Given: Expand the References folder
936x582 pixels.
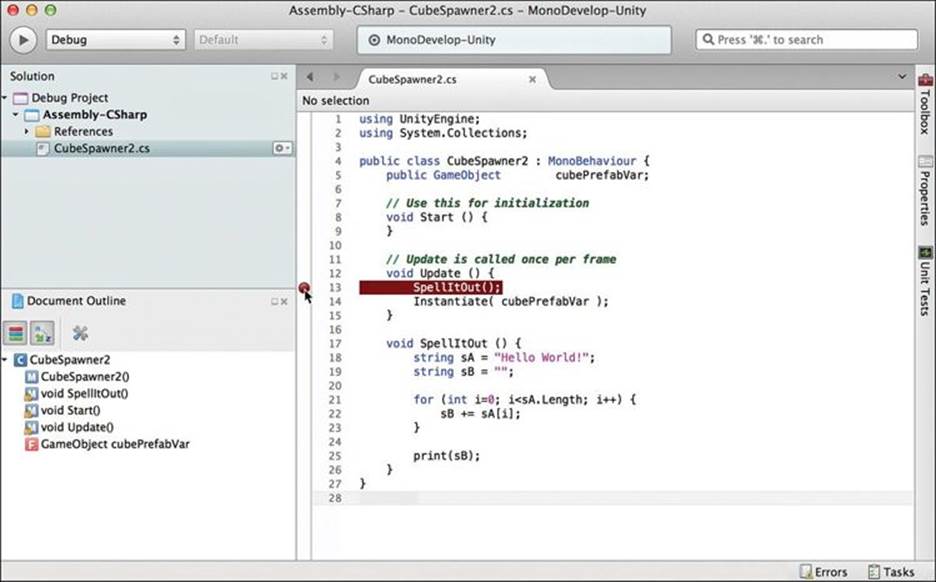Looking at the screenshot, I should (x=26, y=131).
